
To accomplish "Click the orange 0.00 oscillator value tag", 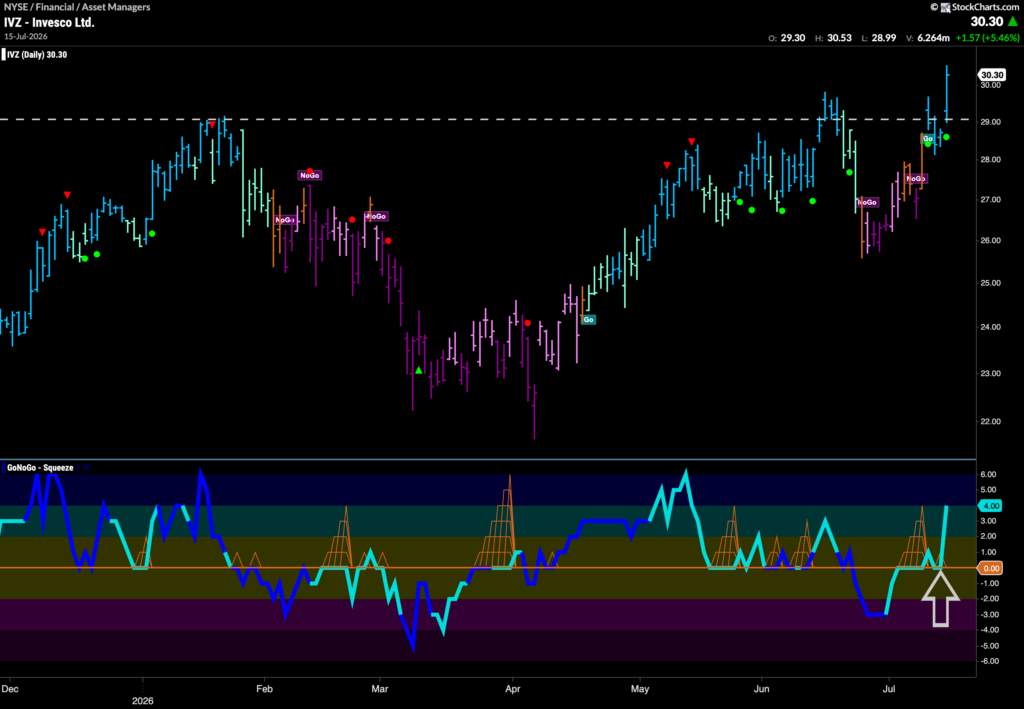I will tap(991, 569).
